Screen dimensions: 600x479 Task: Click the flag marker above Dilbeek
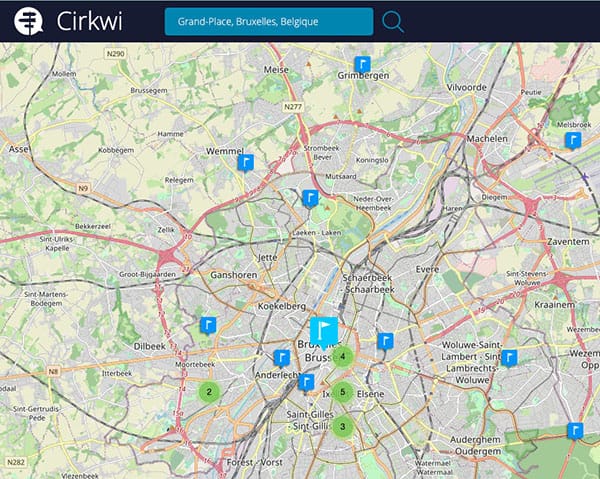point(208,325)
